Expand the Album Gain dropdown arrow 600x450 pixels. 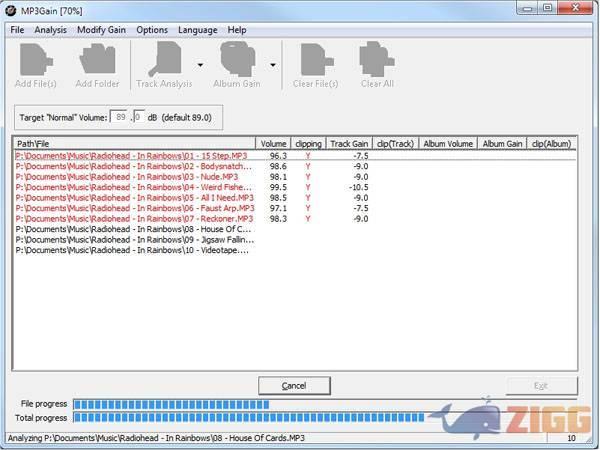272,65
